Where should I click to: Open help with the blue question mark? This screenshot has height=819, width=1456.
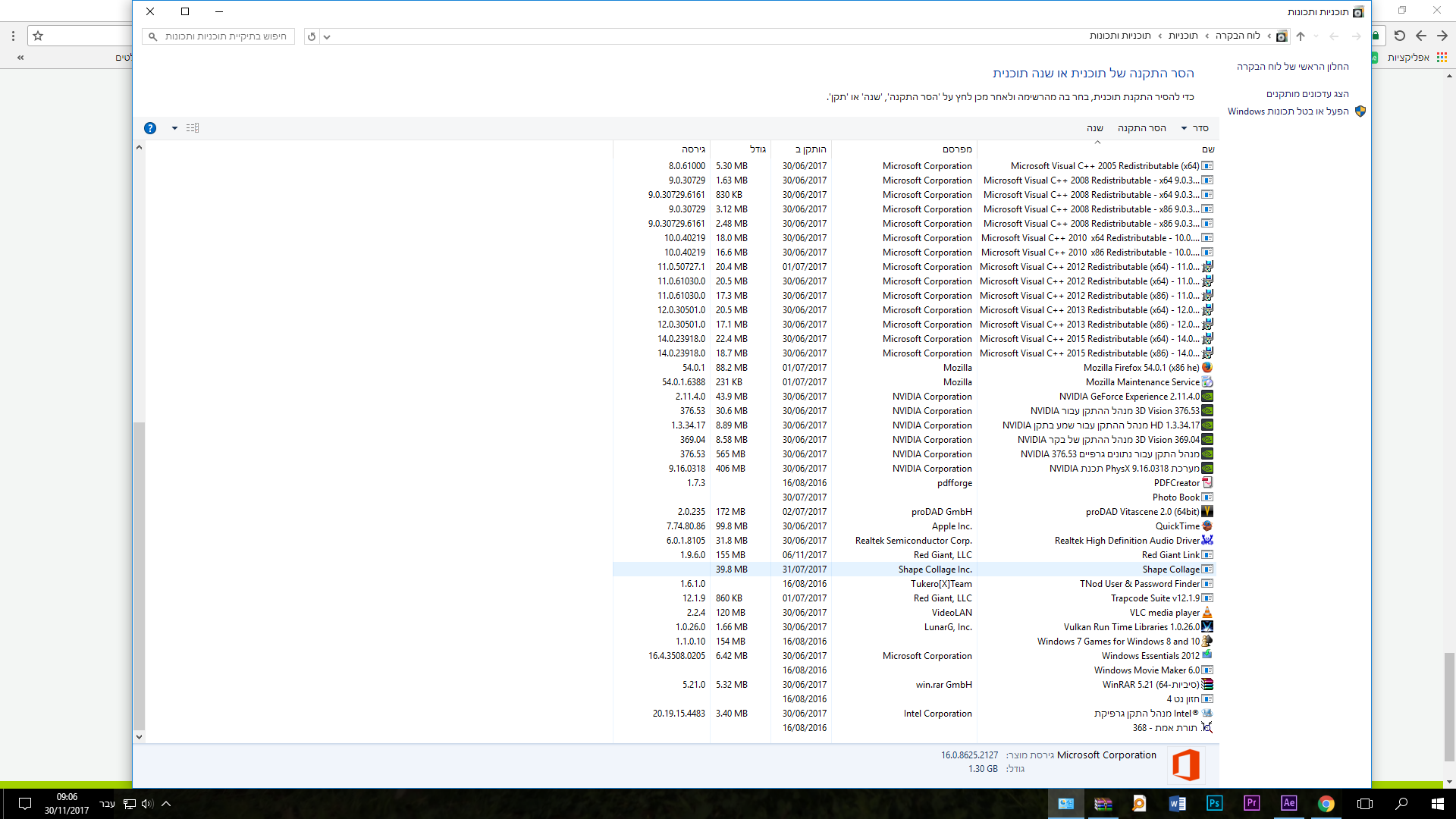tap(150, 128)
